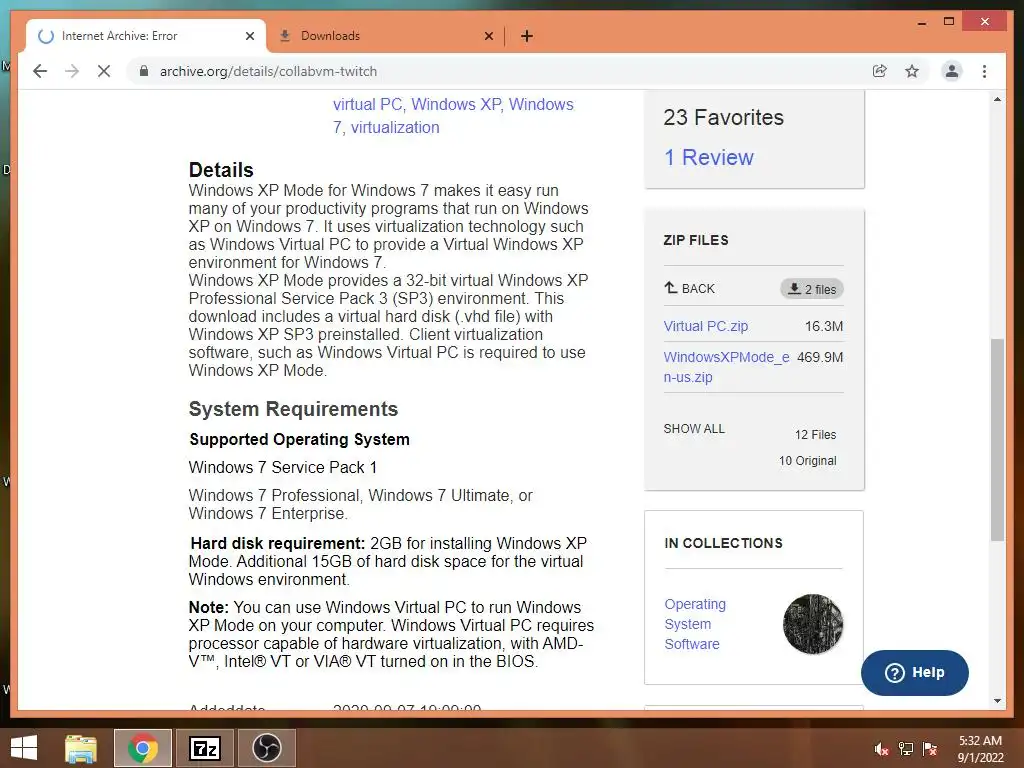Open the Windows Start button
This screenshot has width=1024, height=768.
pyautogui.click(x=24, y=748)
